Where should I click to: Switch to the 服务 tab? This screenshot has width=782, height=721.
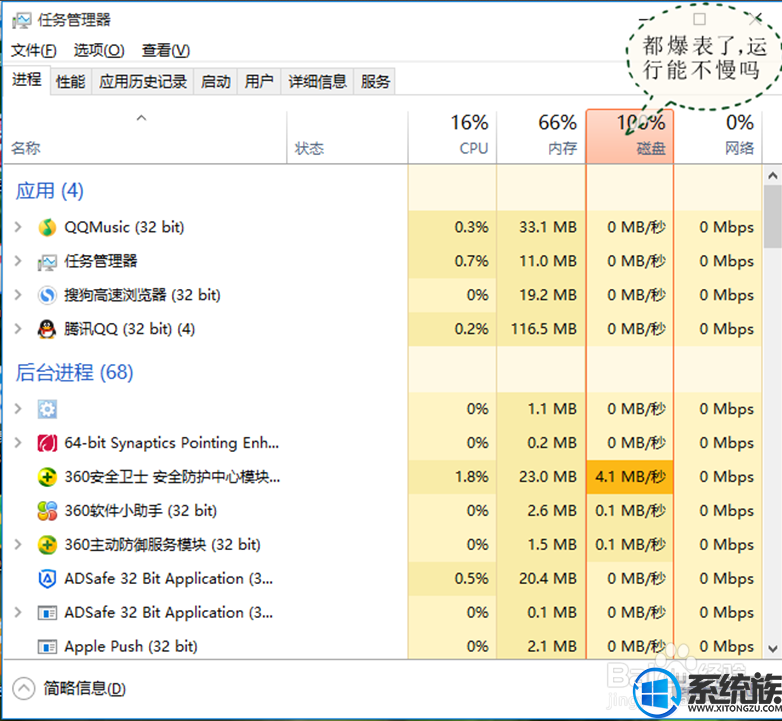point(375,81)
